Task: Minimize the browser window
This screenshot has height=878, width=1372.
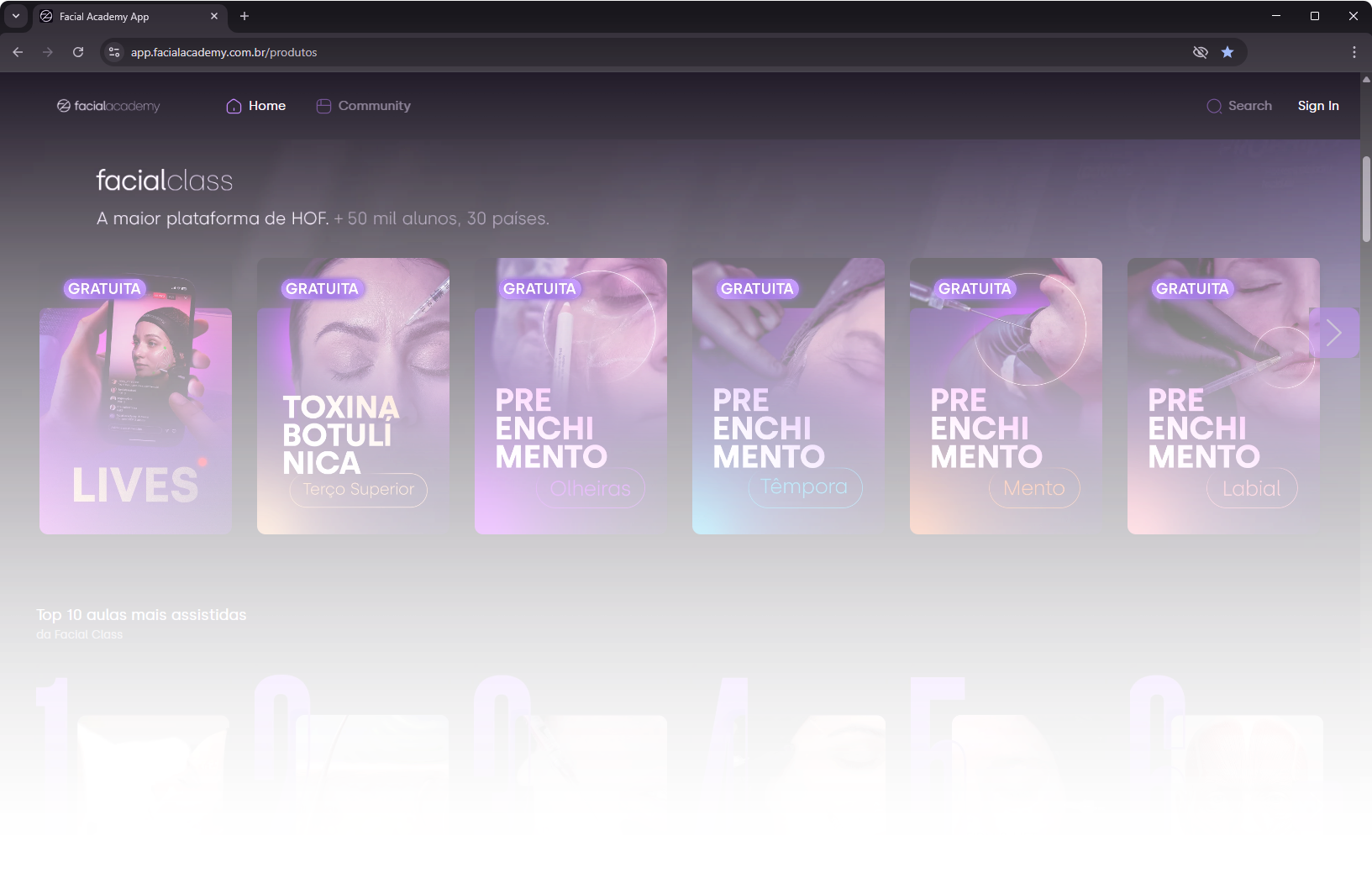Action: [1276, 16]
